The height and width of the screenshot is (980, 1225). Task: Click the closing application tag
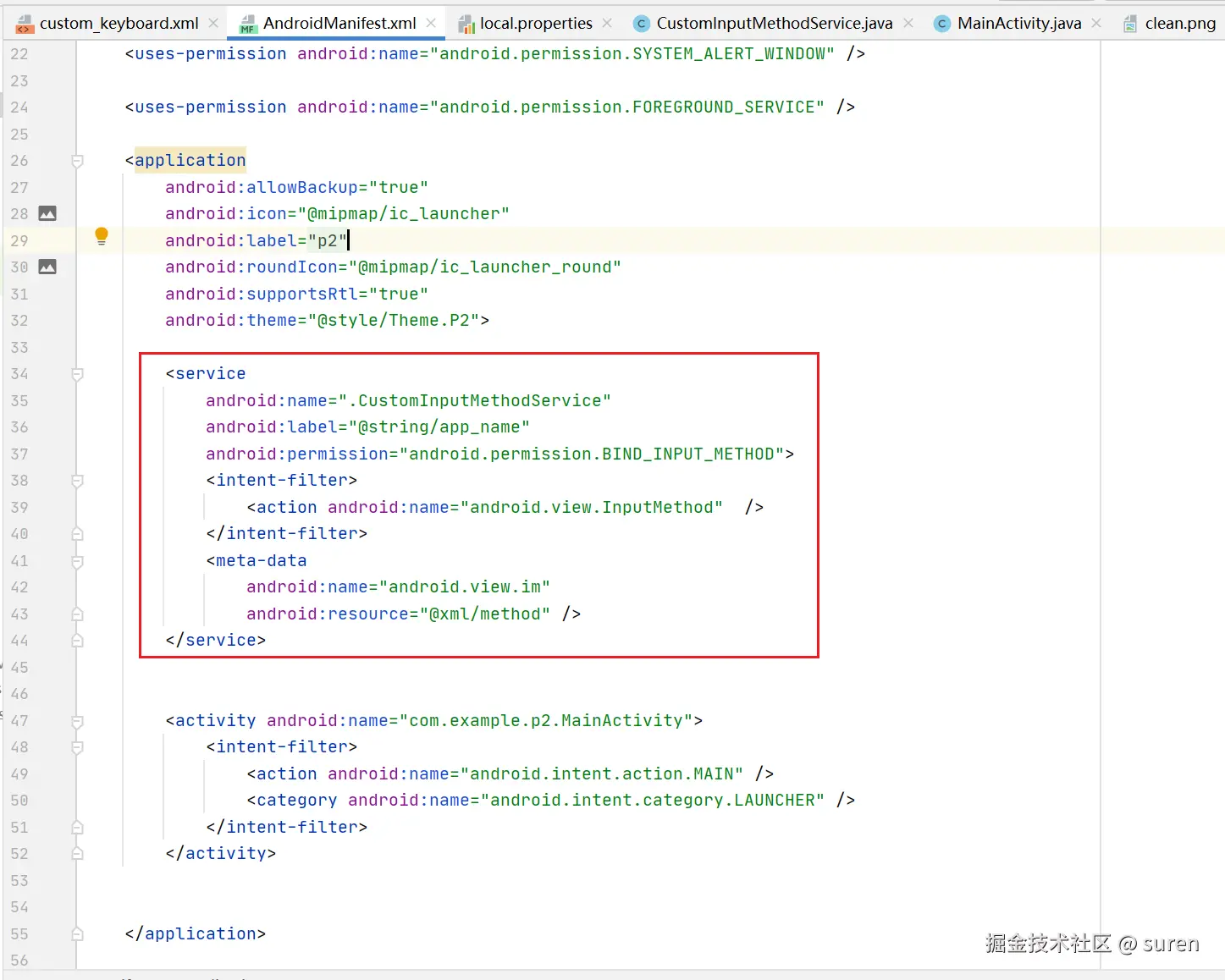196,933
